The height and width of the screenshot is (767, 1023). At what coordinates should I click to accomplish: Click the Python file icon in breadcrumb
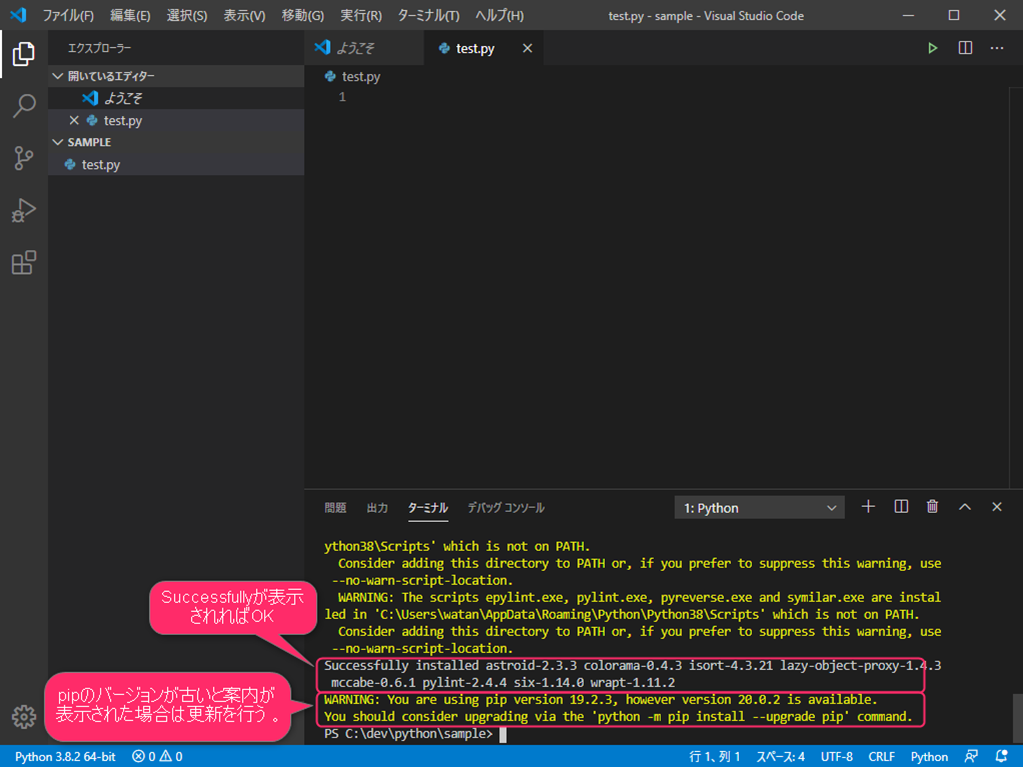[330, 76]
